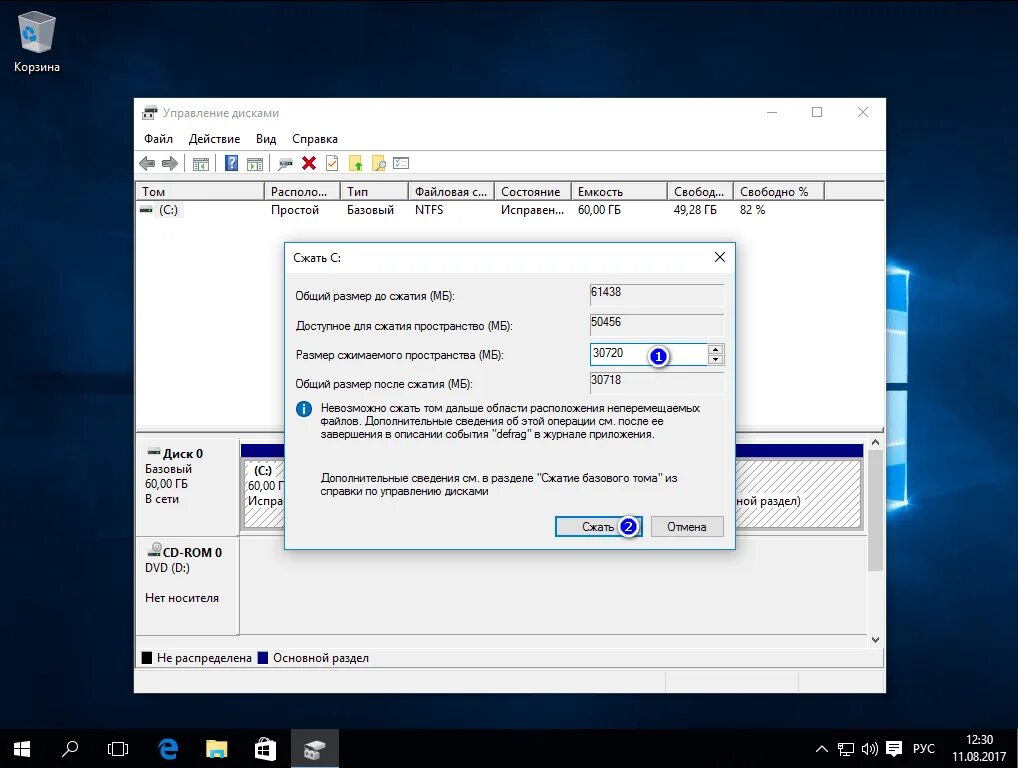Toggle the console tree pane toolbar icon
The height and width of the screenshot is (768, 1018).
[x=201, y=164]
